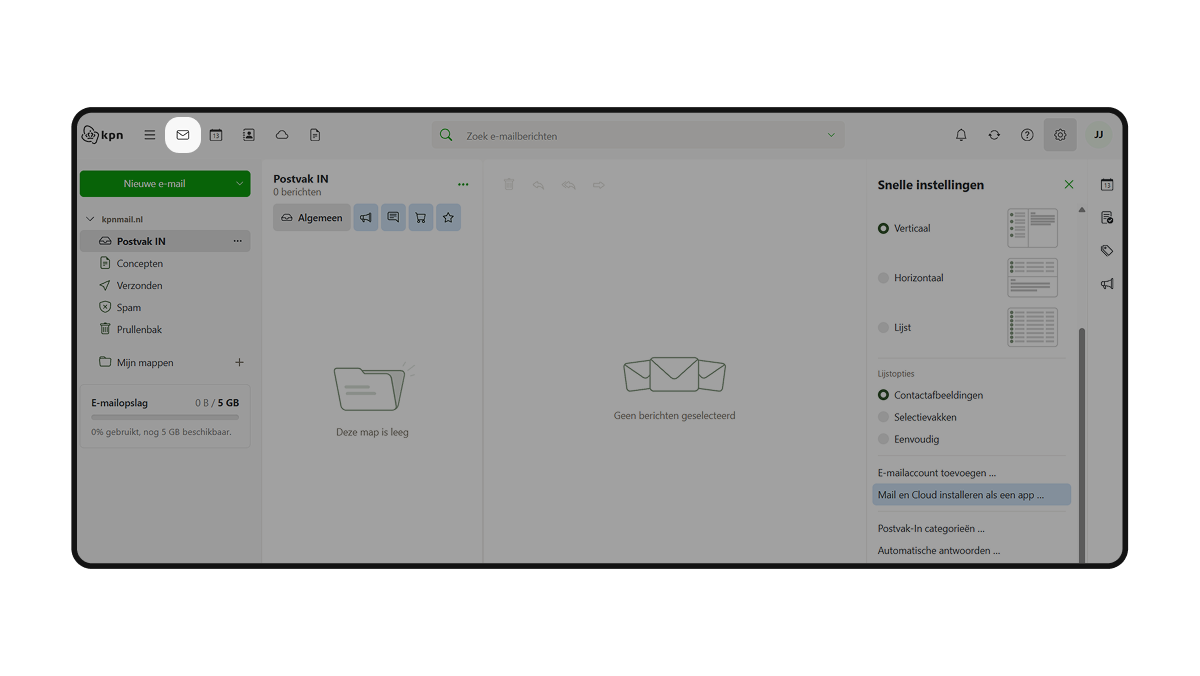
Task: Open Postvak IN list options (green dots)
Action: [x=463, y=185]
